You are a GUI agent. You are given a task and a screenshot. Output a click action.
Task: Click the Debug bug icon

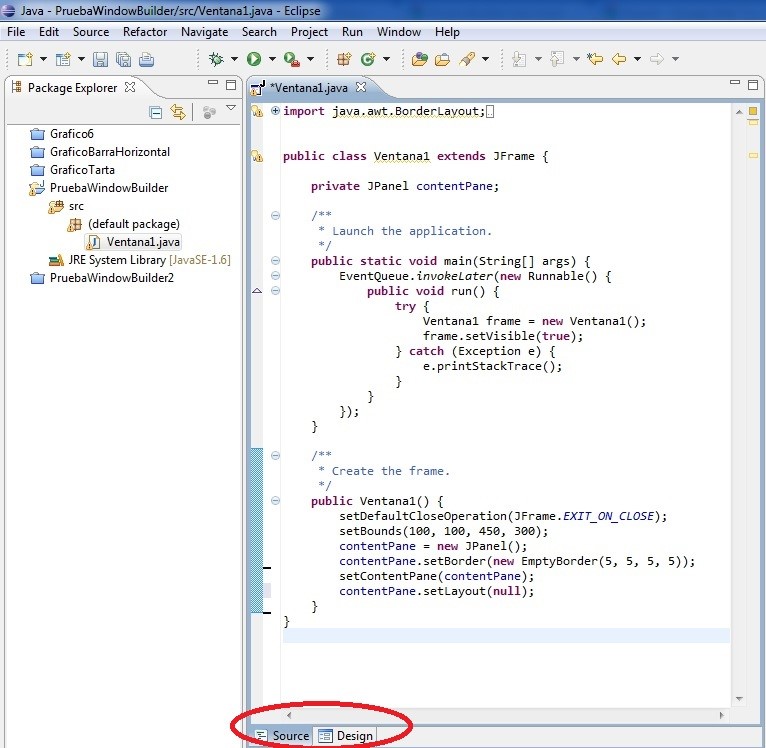[215, 60]
